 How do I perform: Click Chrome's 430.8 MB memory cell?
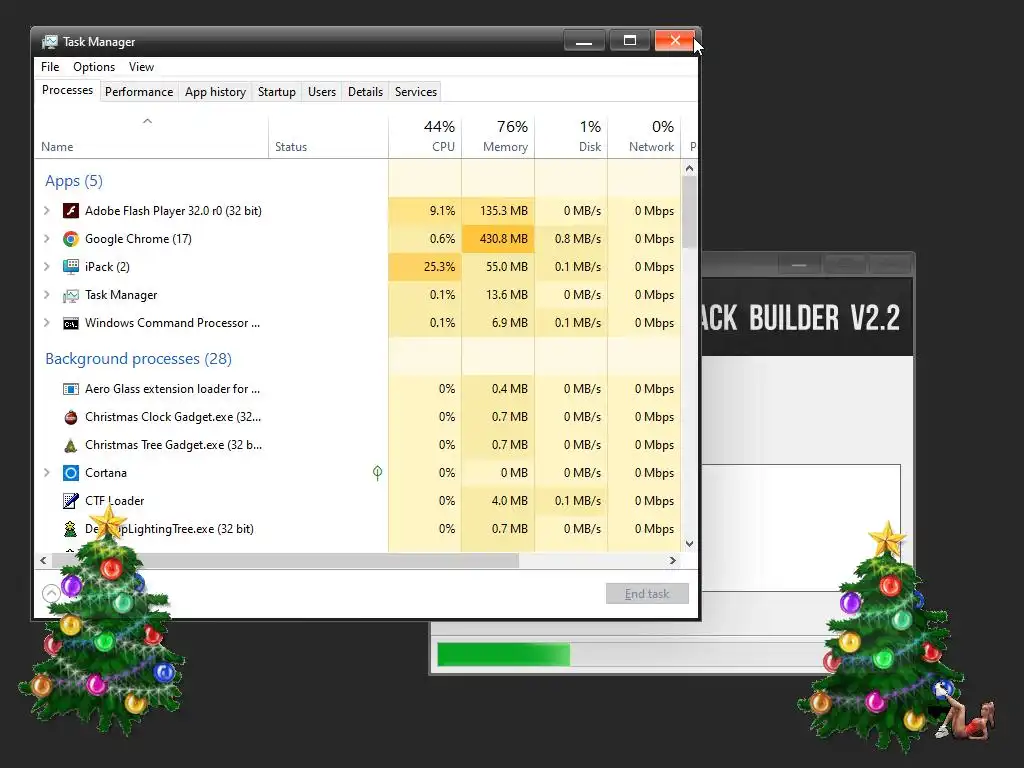coord(498,239)
